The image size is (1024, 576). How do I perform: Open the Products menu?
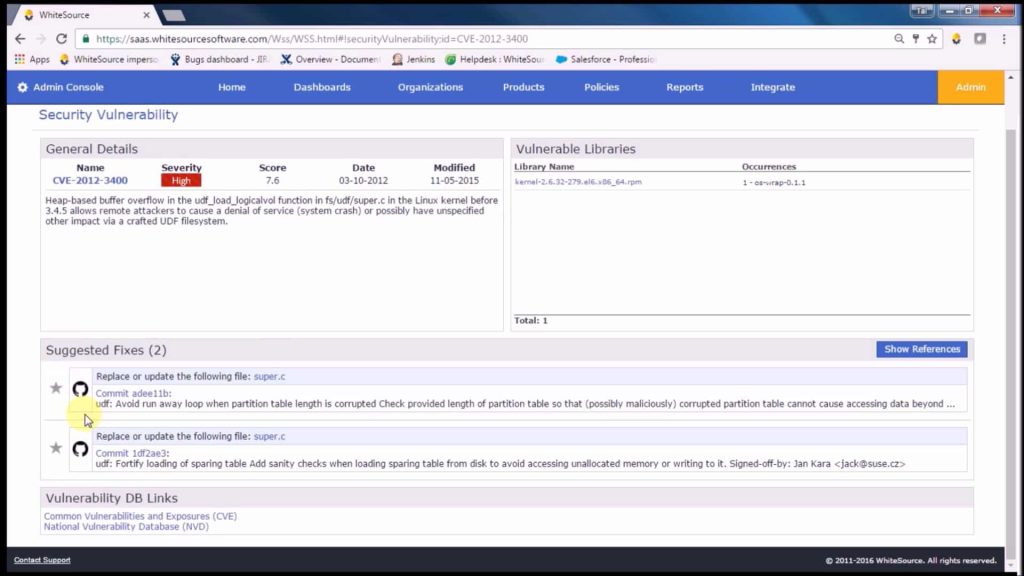(x=524, y=88)
